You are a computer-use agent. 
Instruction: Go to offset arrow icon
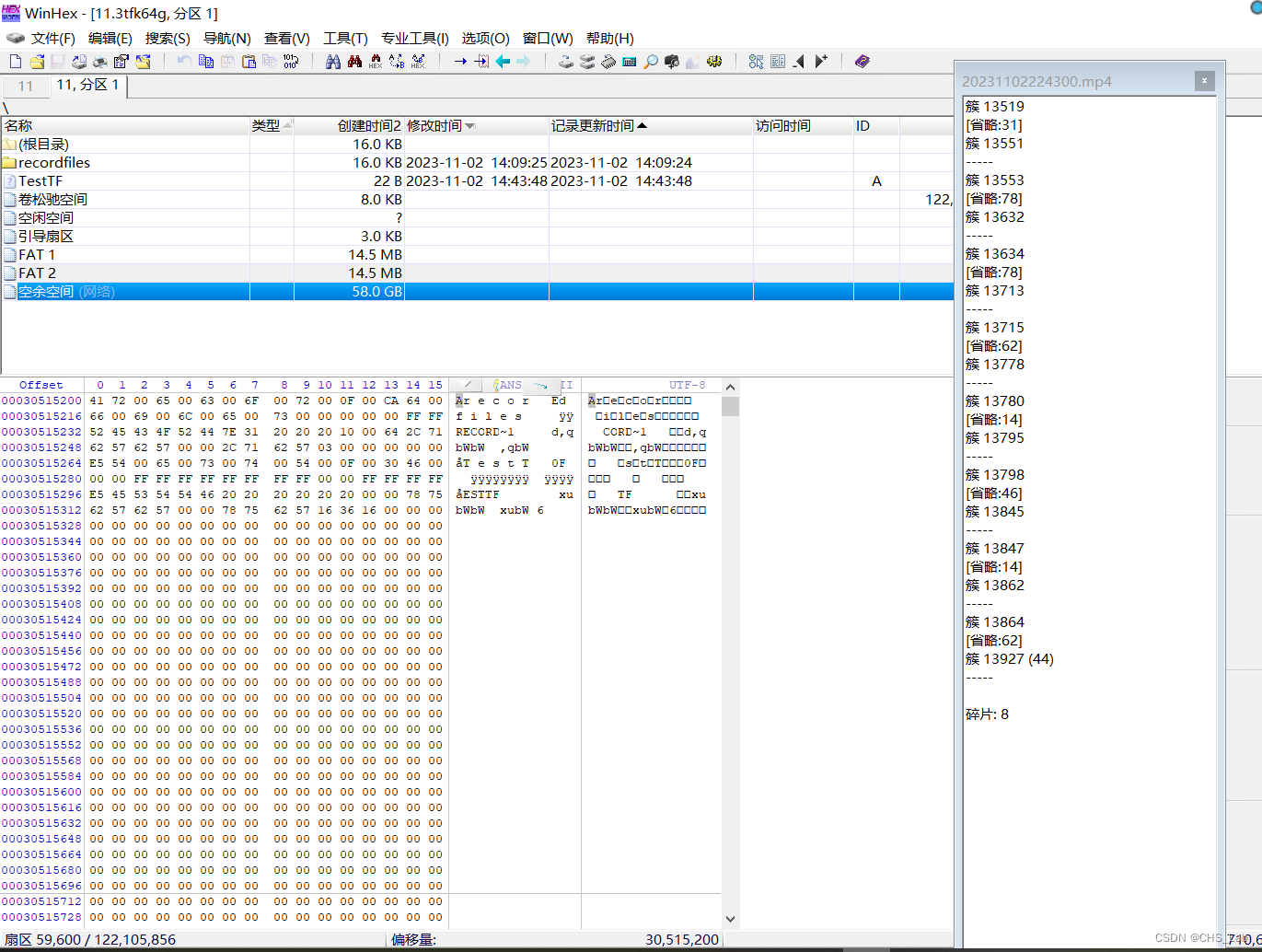click(x=460, y=62)
